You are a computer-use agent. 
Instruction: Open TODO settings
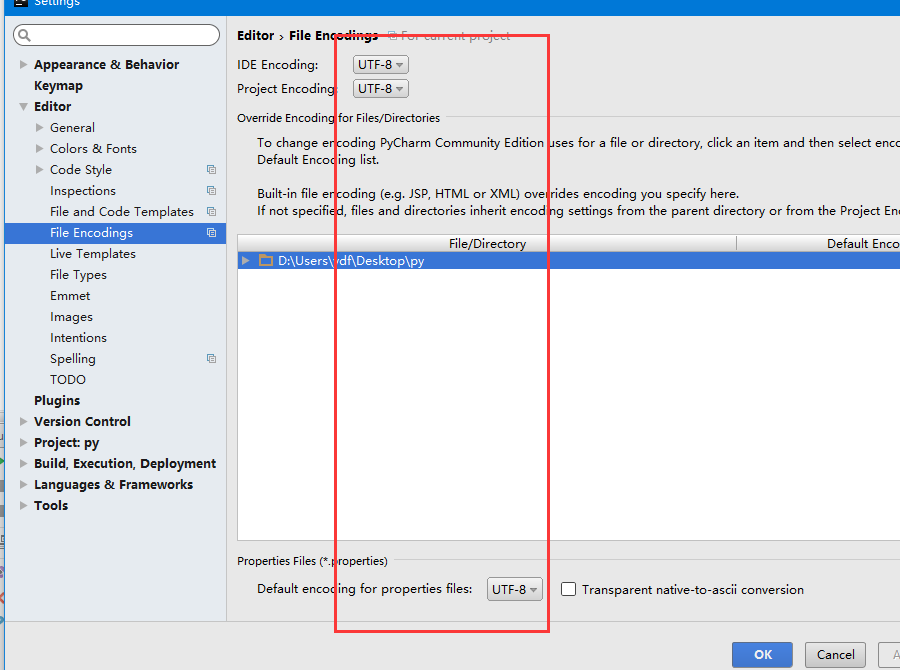(x=68, y=379)
